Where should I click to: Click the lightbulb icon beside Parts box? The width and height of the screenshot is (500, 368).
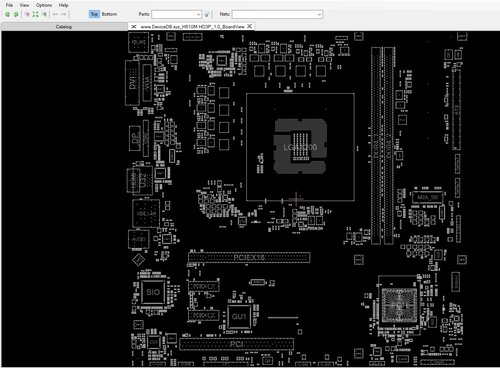click(207, 14)
